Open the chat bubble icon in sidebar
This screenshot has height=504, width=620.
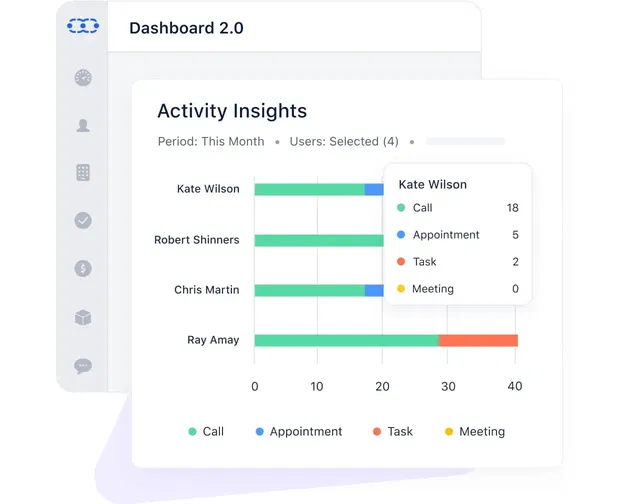83,366
